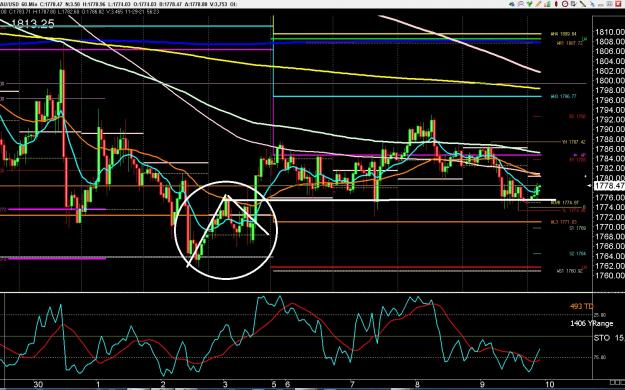
Task: Select the yellow pencil drawing tool
Action: [538, 4]
